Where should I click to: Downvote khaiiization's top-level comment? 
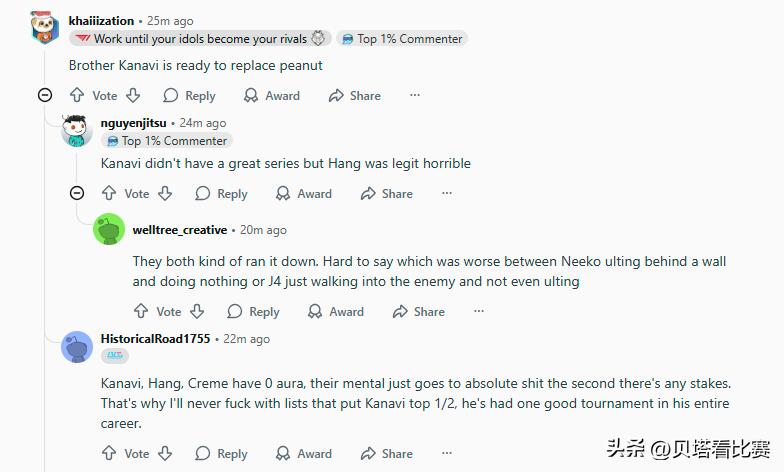(x=133, y=96)
